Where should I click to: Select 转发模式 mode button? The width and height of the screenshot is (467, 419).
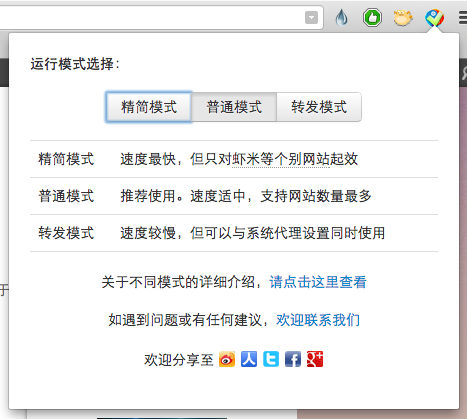(x=319, y=107)
